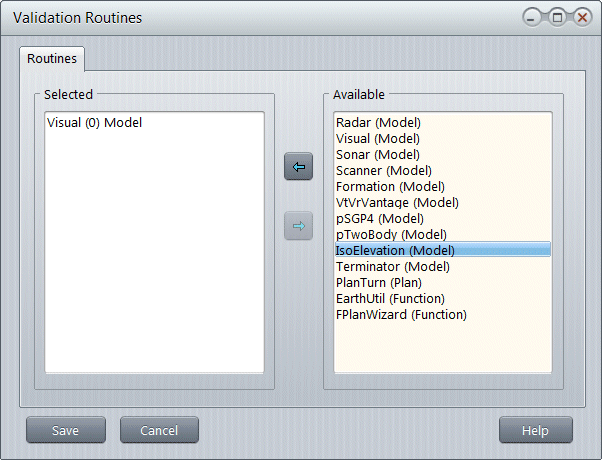Image resolution: width=602 pixels, height=460 pixels.
Task: Select Radar (Model) in Available list
Action: pyautogui.click(x=377, y=123)
